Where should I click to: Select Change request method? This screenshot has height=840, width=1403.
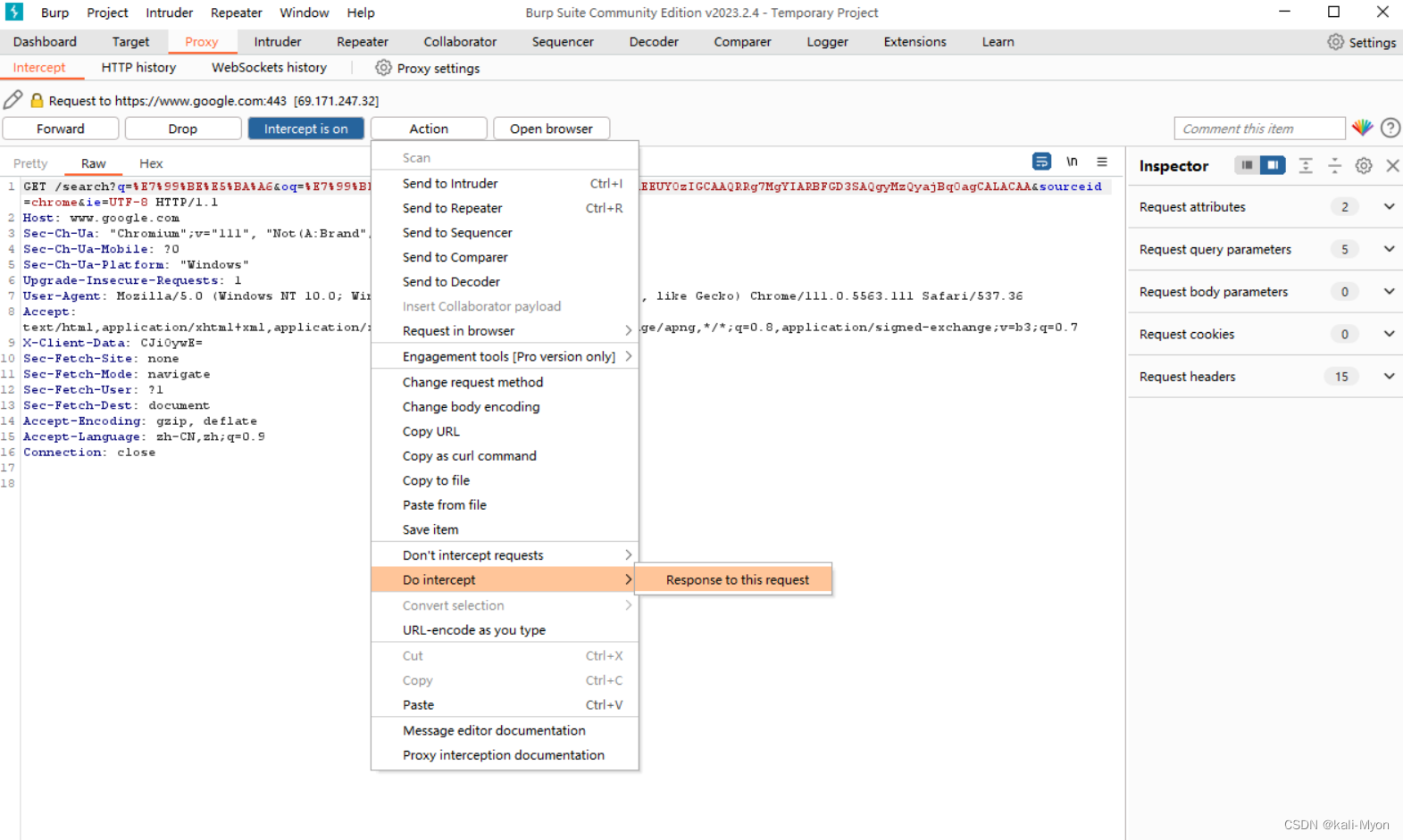coord(505,382)
